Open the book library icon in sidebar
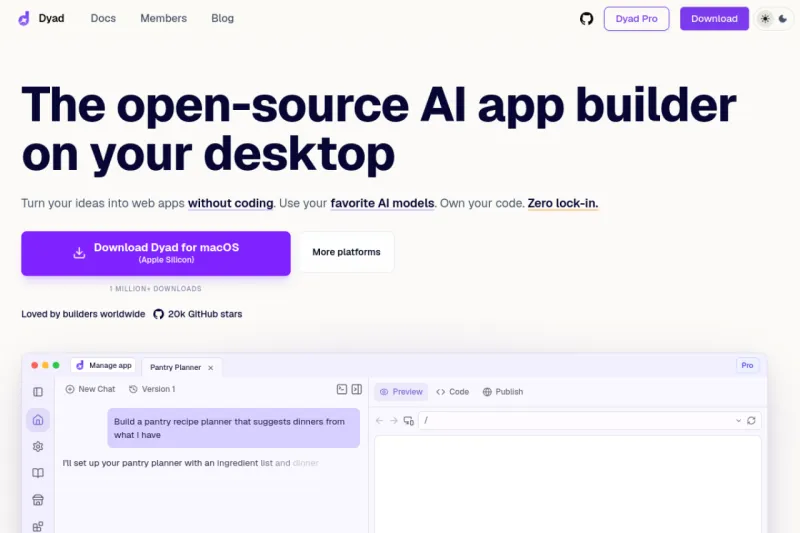Image resolution: width=800 pixels, height=533 pixels. pos(38,473)
